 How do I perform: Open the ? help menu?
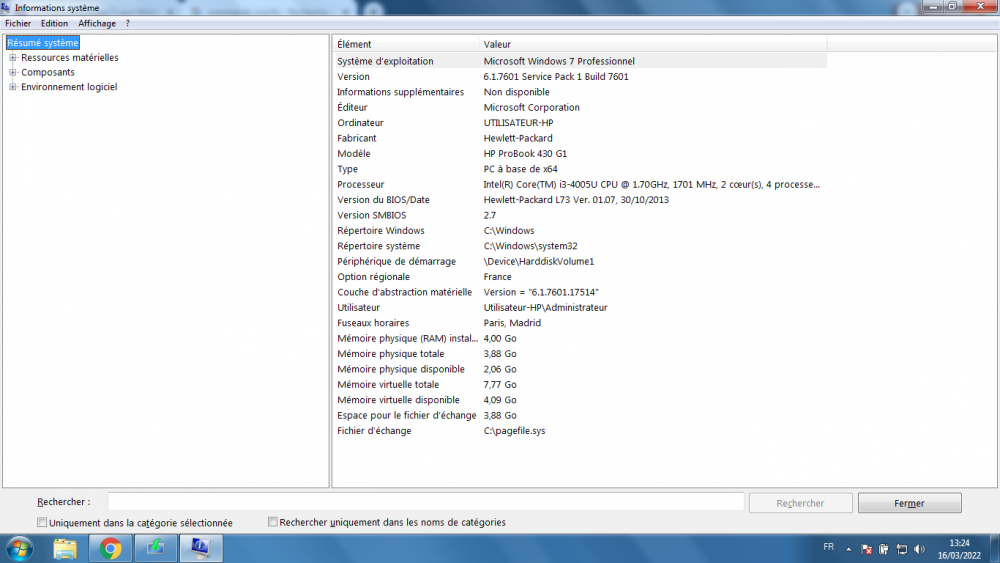pos(128,24)
